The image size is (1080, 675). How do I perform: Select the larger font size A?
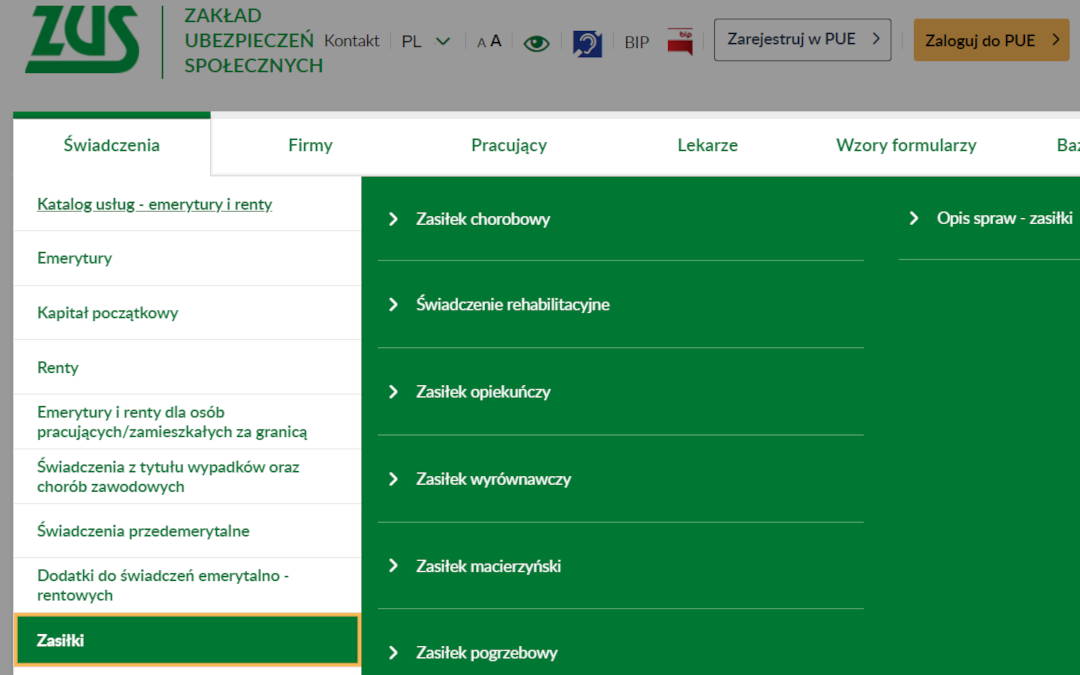[x=495, y=41]
